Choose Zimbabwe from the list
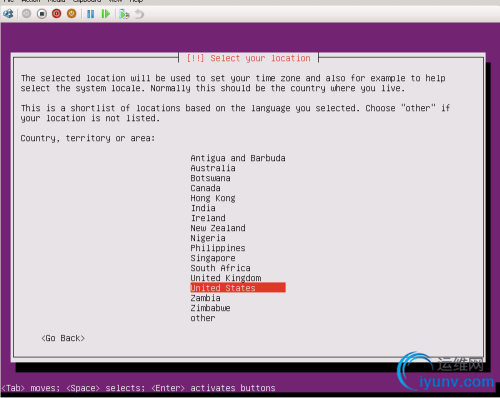The image size is (500, 398). pyautogui.click(x=210, y=308)
